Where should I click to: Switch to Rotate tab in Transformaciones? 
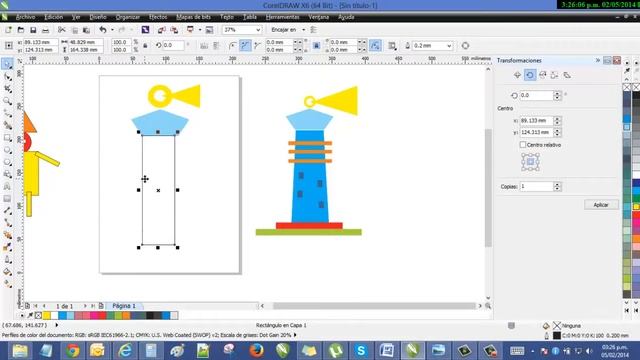tap(530, 75)
